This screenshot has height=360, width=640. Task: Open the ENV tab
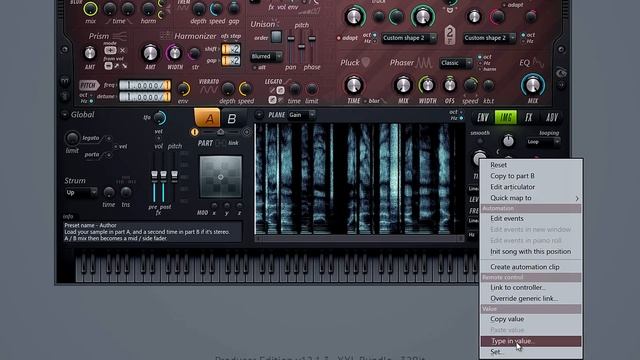[x=483, y=118]
